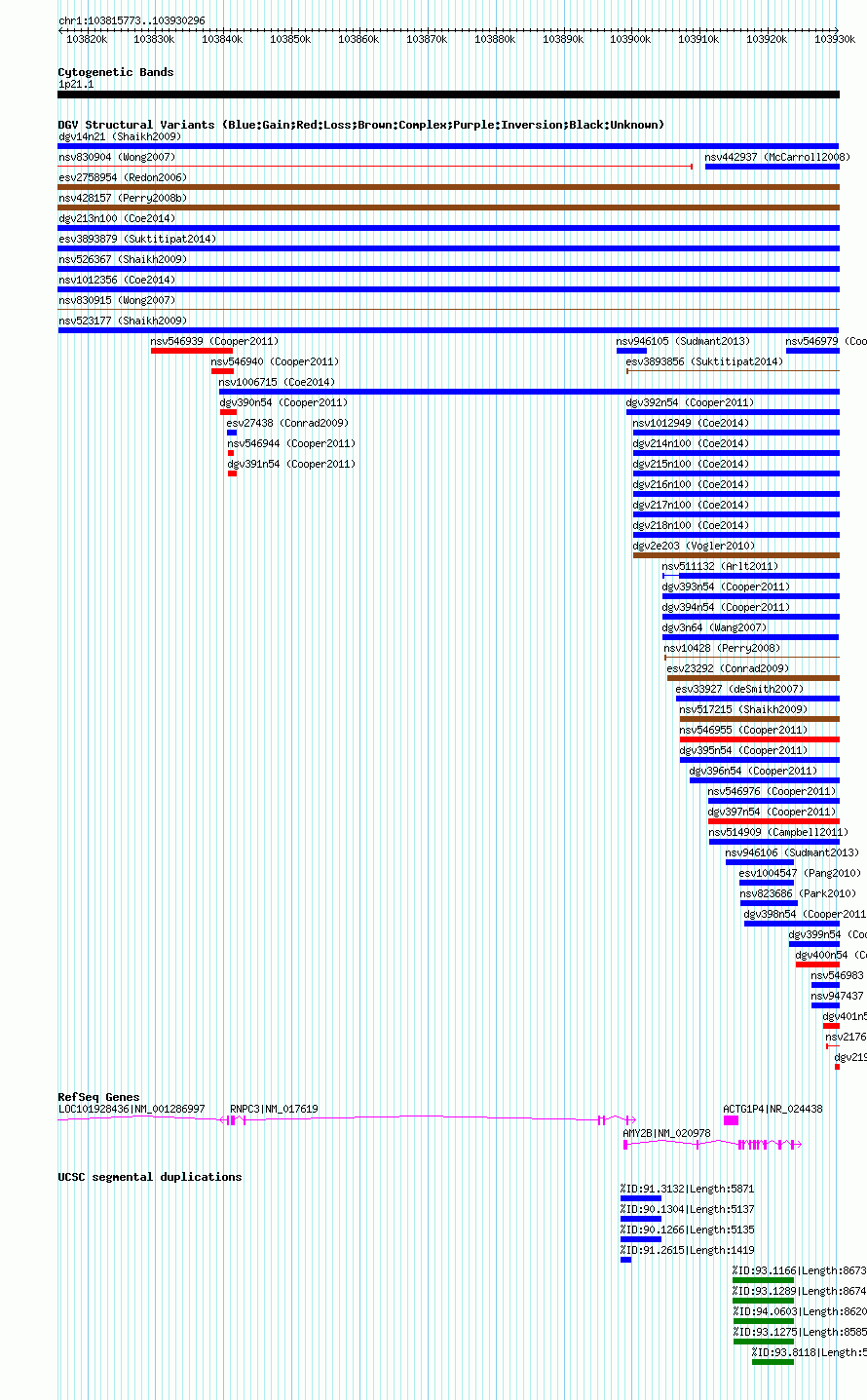This screenshot has width=867, height=1400.
Task: Click the nsv830904 (Wong2007) label
Action: coord(117,157)
